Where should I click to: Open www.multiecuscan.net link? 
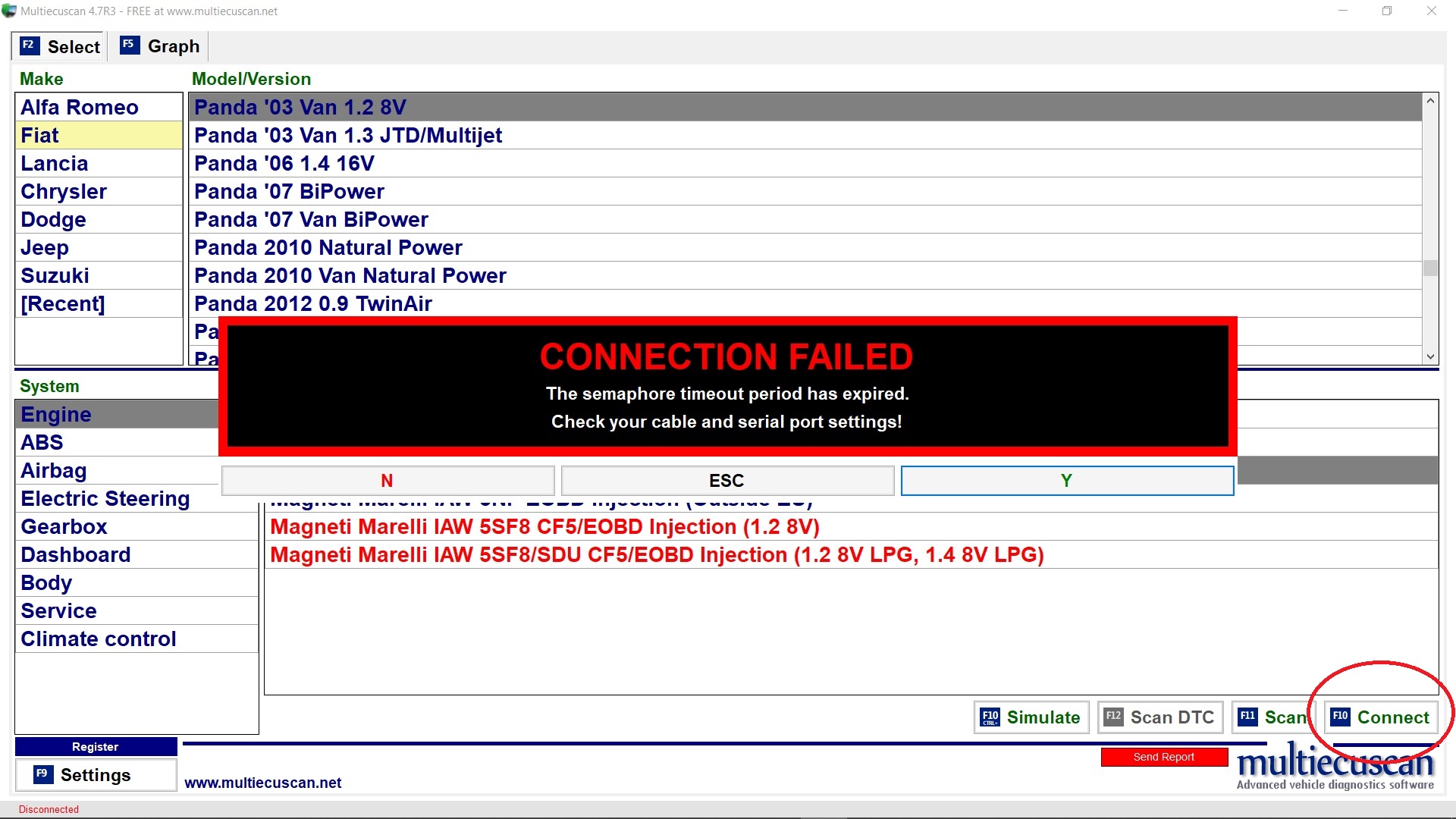point(263,783)
